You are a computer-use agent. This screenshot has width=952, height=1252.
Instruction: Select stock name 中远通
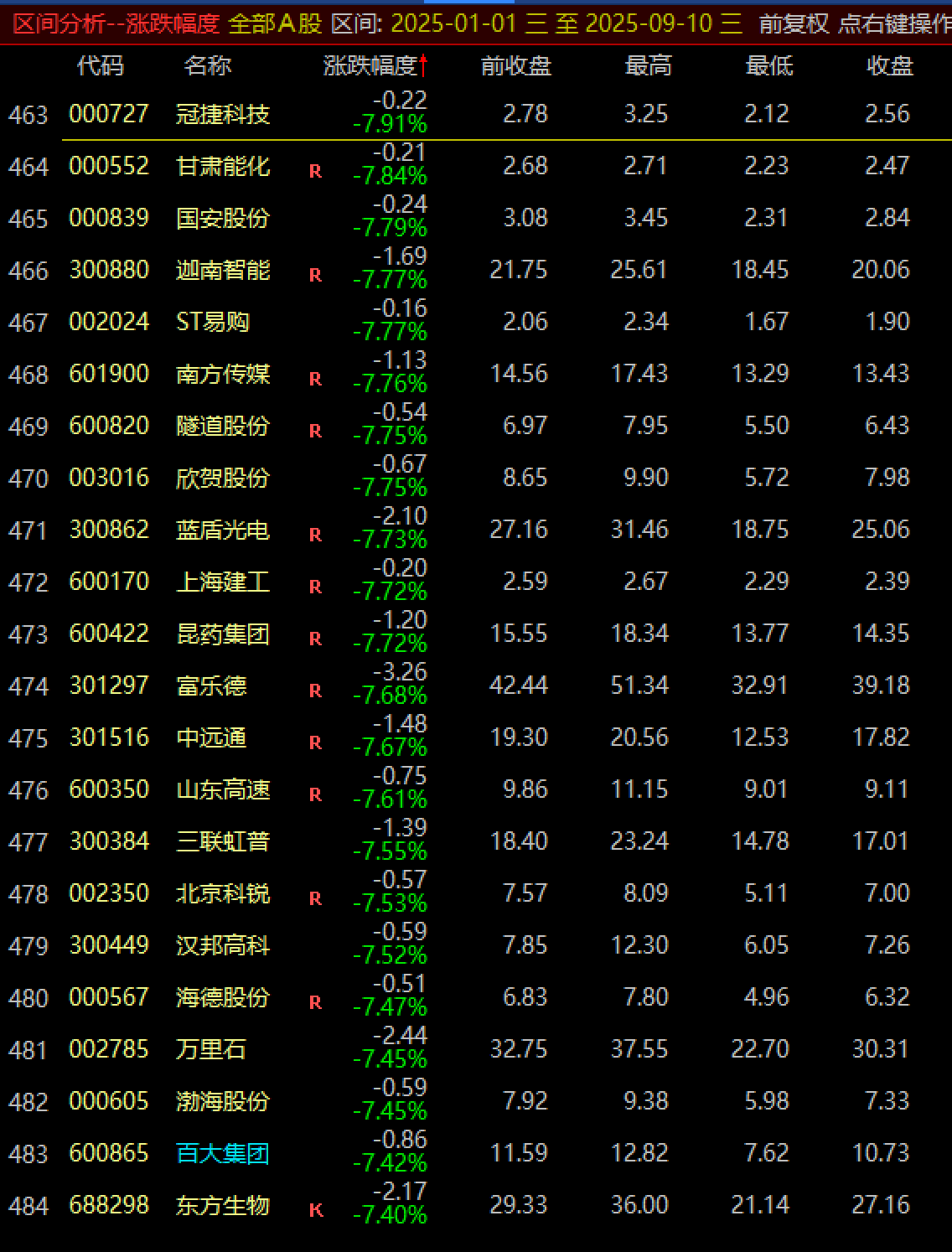[x=211, y=737]
